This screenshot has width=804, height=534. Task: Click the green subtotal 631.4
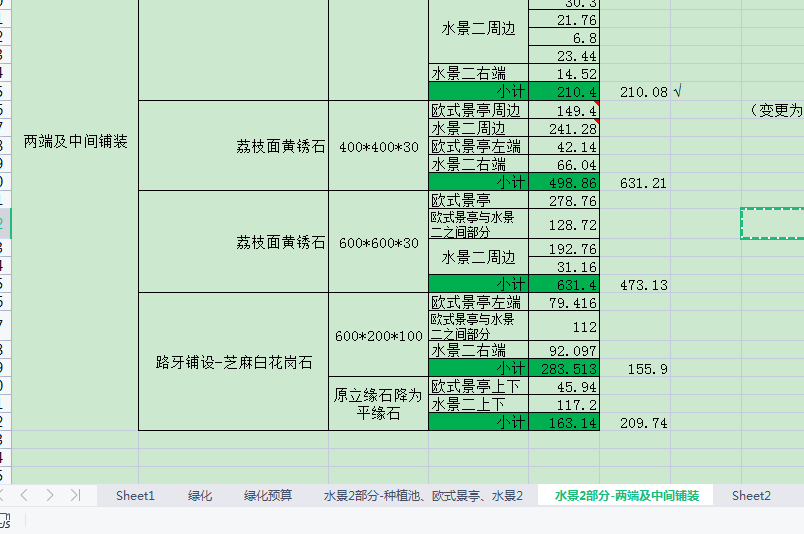click(x=564, y=284)
